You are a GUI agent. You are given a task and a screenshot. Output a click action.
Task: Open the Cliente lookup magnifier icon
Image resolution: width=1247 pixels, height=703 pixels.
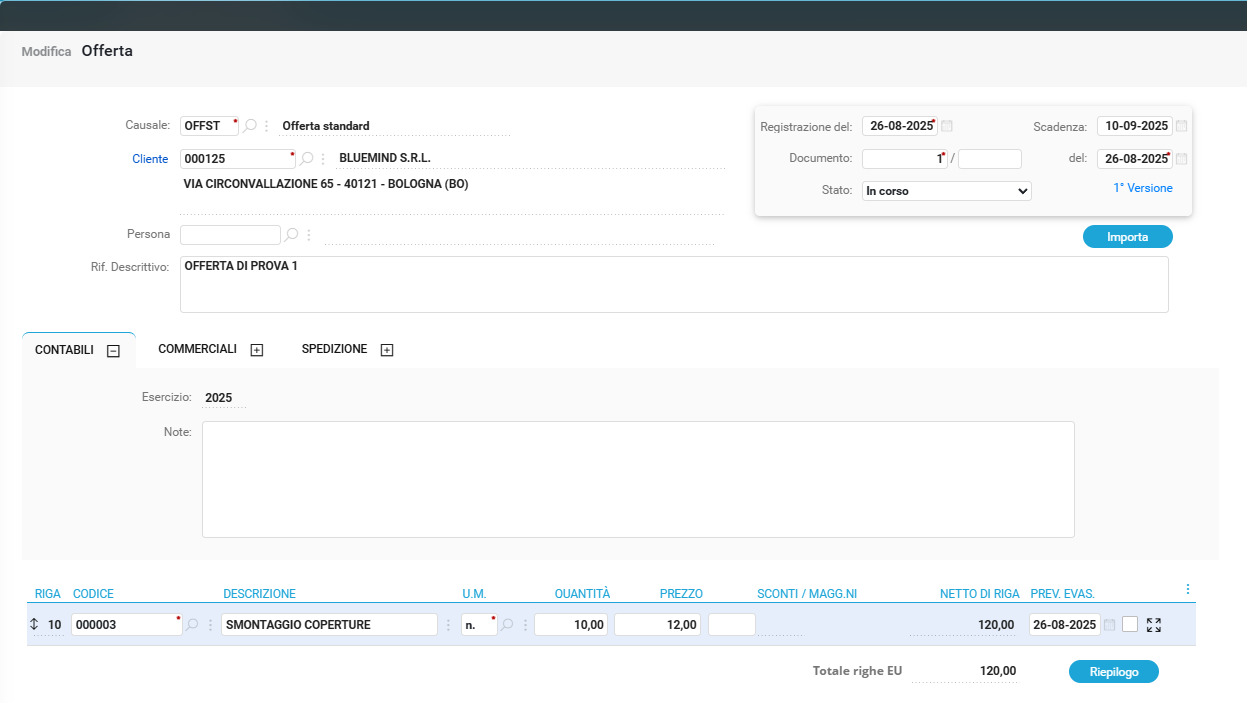[307, 158]
